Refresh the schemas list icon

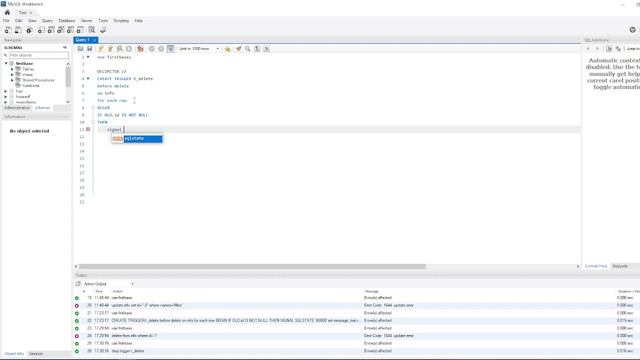pyautogui.click(x=64, y=47)
